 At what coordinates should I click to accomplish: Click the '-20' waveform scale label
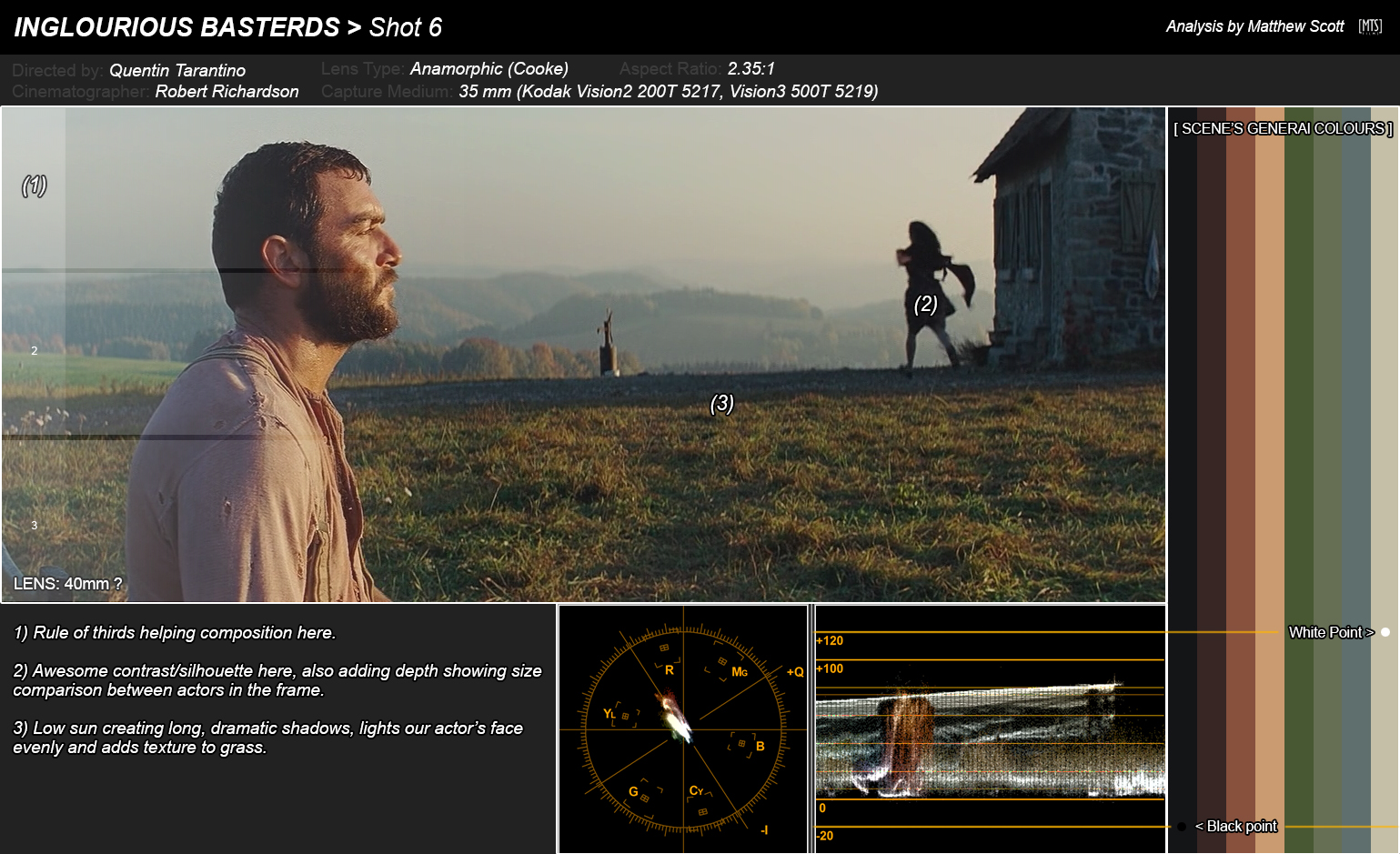pos(825,836)
